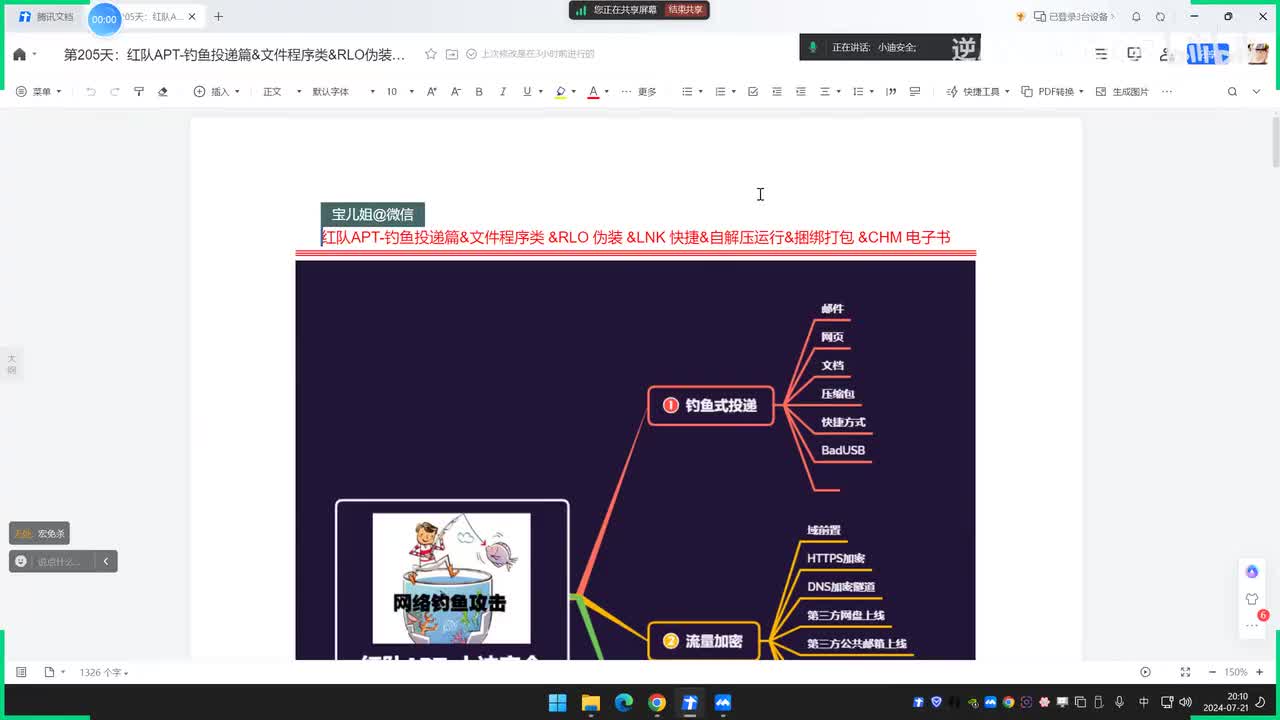
Task: Increase font size with A+ icon
Action: [x=432, y=91]
